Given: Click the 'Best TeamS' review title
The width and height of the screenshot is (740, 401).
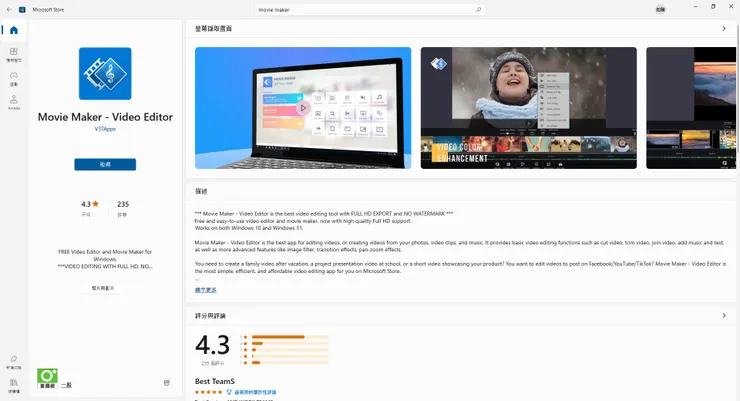Looking at the screenshot, I should [215, 381].
